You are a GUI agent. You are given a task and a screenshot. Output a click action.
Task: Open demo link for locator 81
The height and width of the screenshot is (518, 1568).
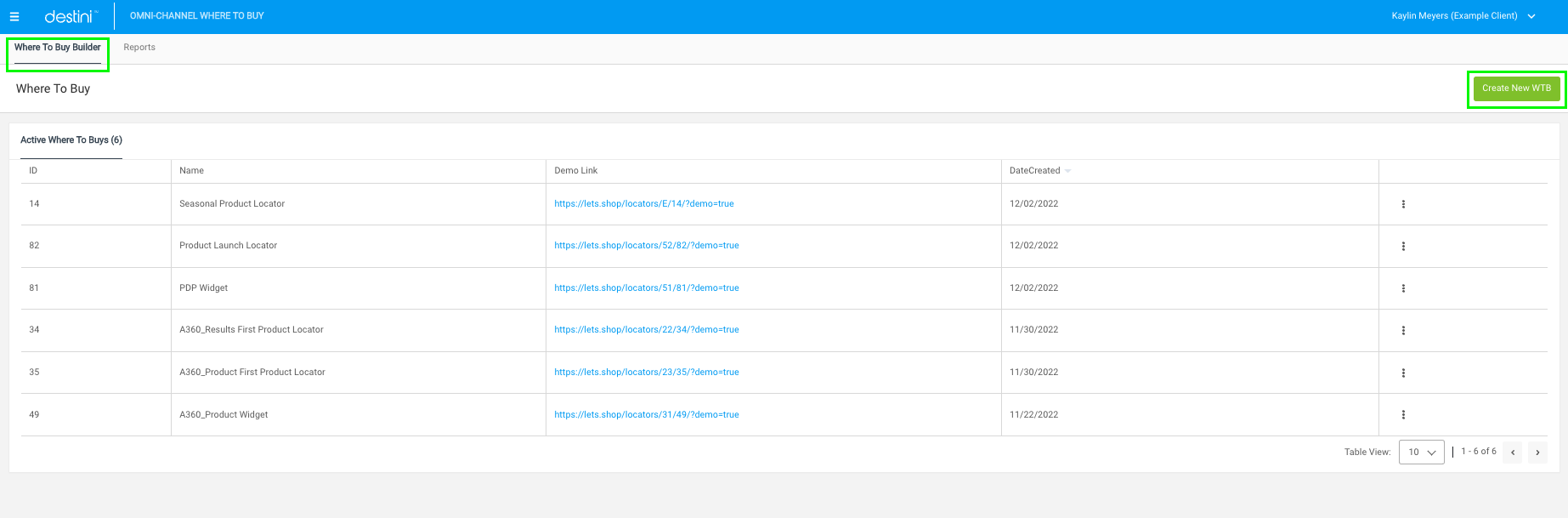(x=647, y=288)
